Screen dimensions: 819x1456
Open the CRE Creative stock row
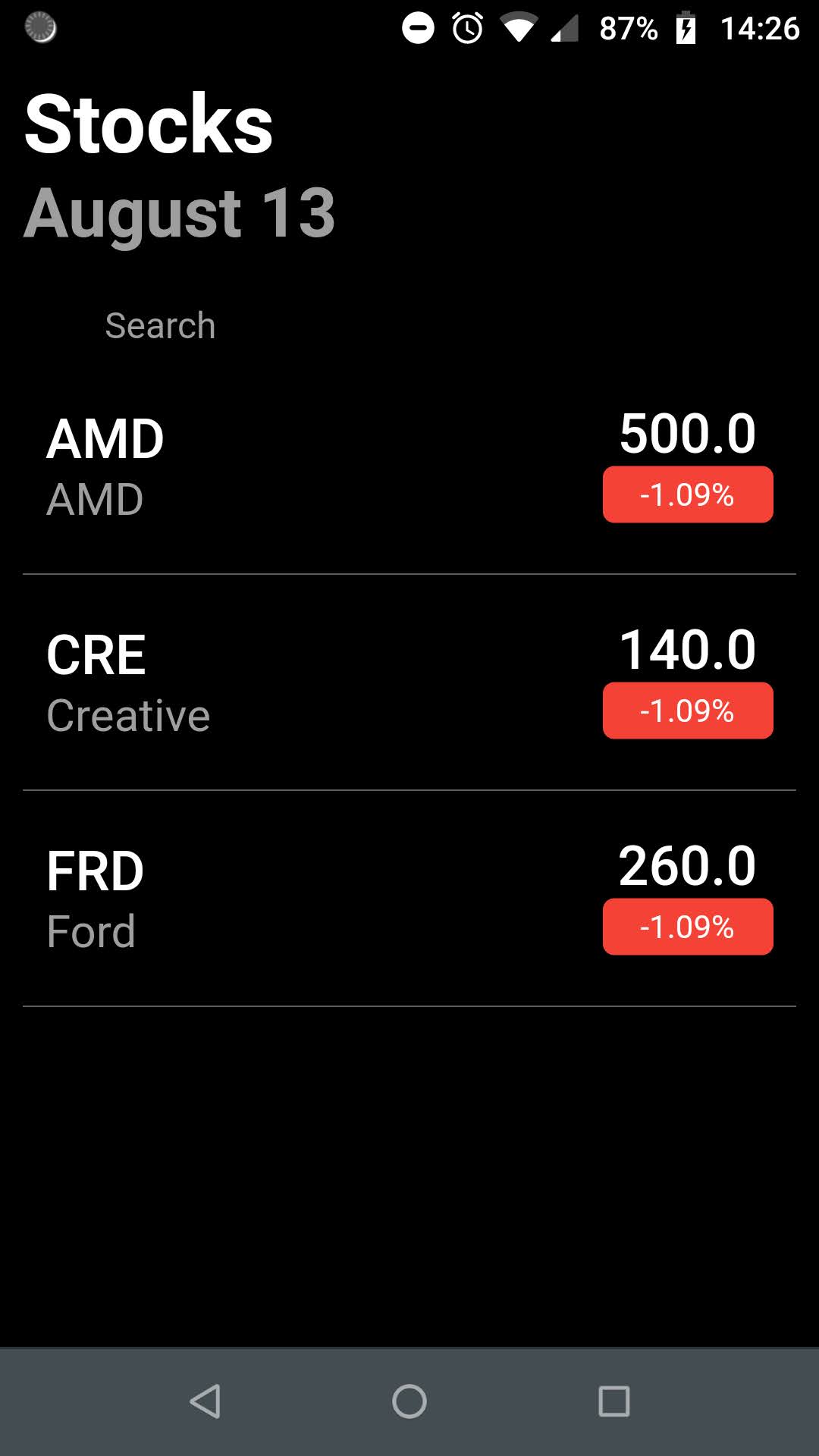(409, 682)
